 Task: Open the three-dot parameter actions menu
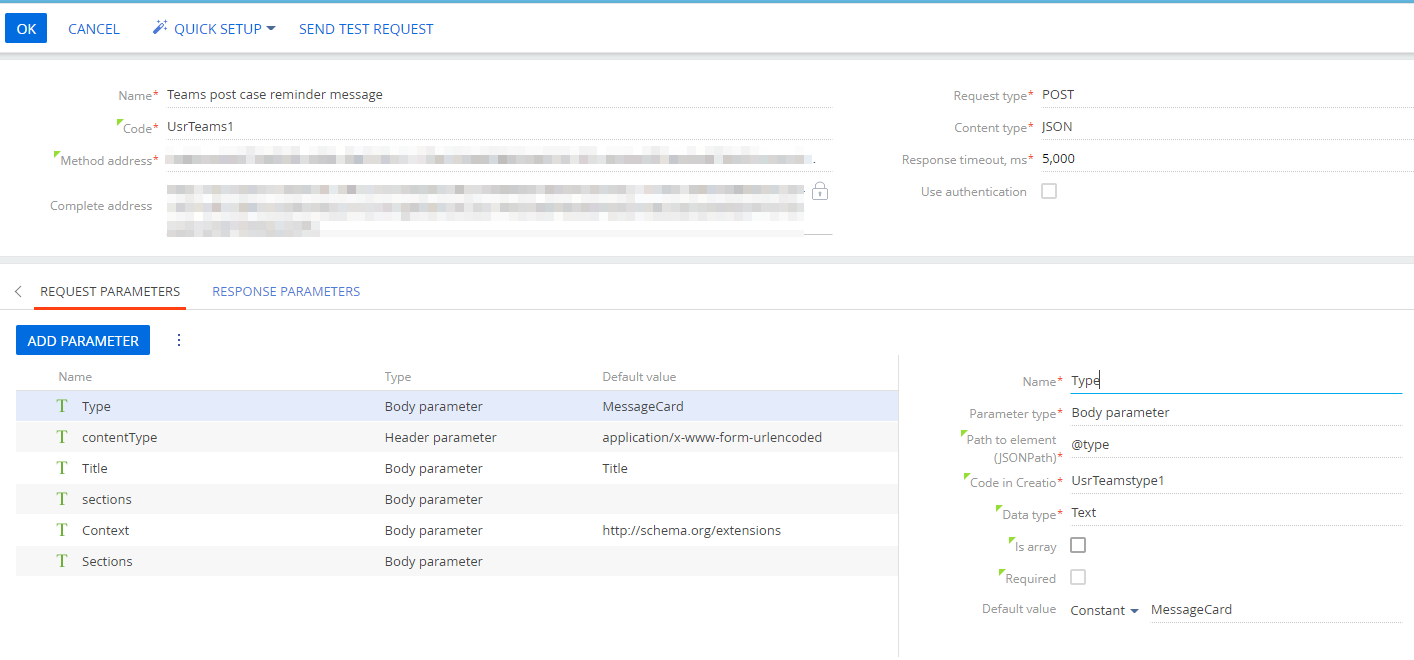click(179, 340)
